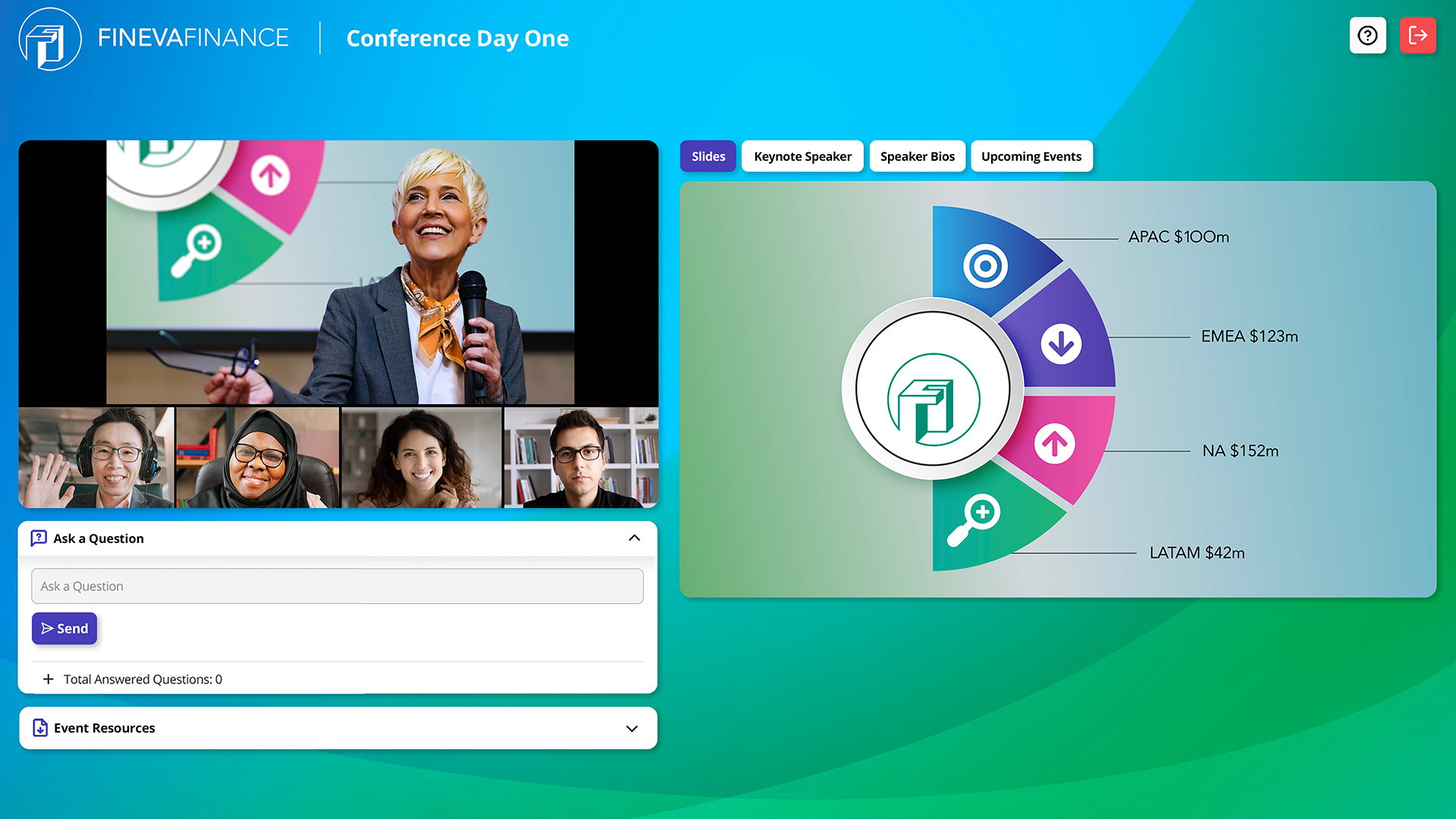Click Total Answered Questions counter
Screen dimensions: 1456x819
[142, 679]
